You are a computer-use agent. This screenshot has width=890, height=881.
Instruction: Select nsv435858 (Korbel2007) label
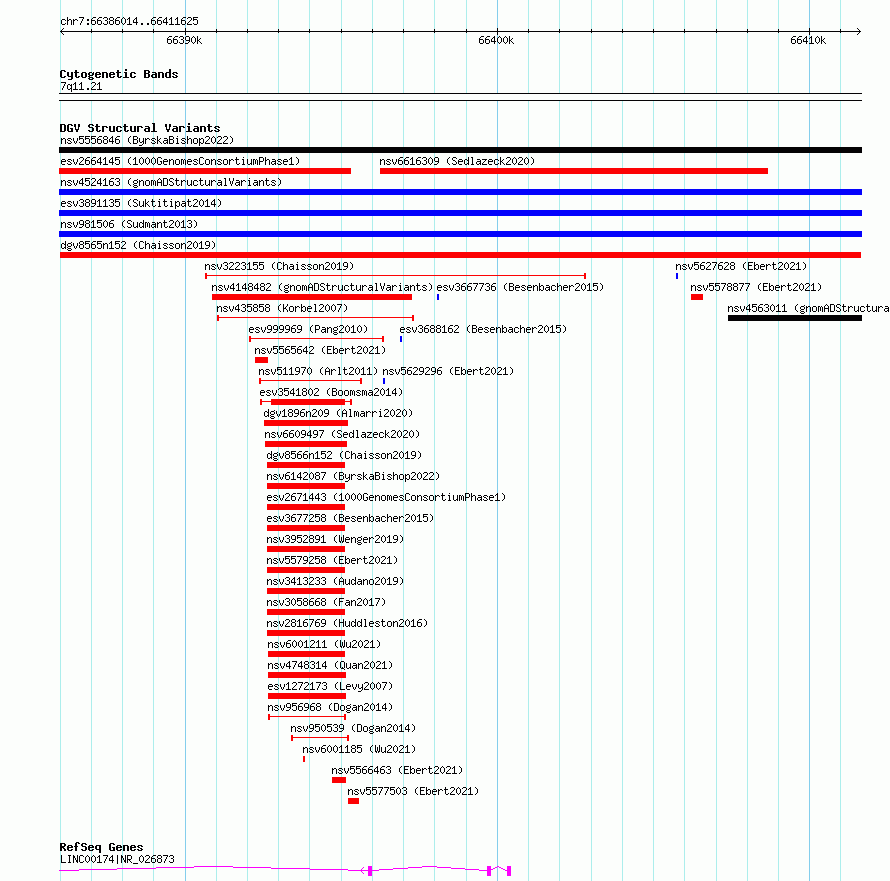coord(282,308)
